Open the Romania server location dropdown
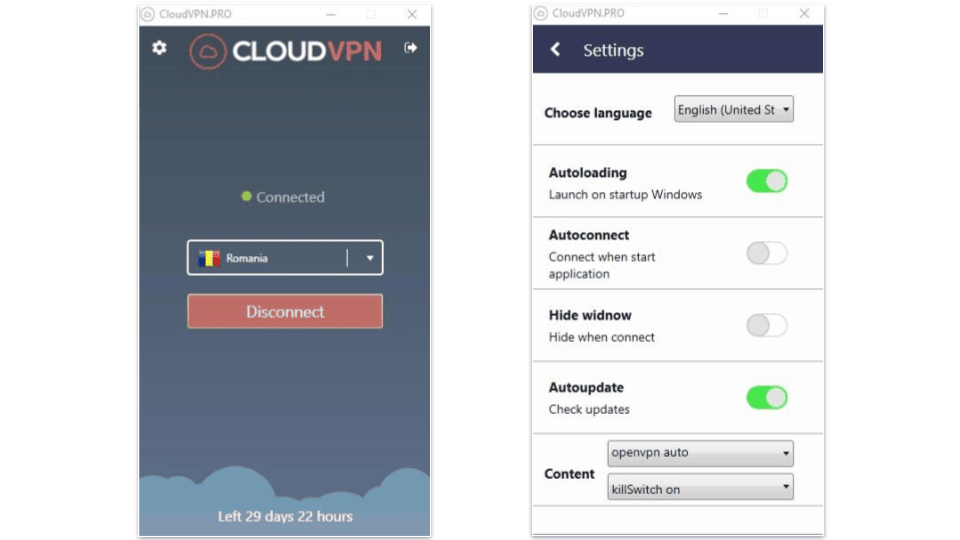The image size is (960, 540). coord(285,258)
